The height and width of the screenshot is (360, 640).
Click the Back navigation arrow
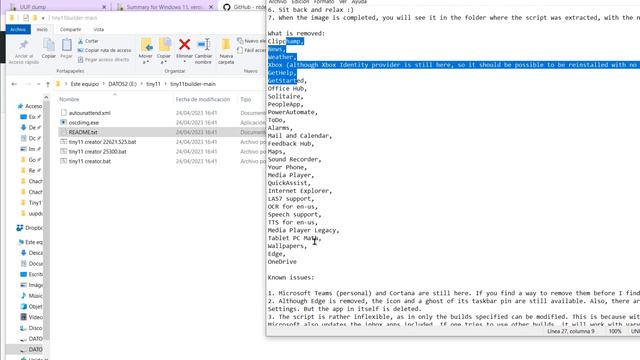(14, 84)
